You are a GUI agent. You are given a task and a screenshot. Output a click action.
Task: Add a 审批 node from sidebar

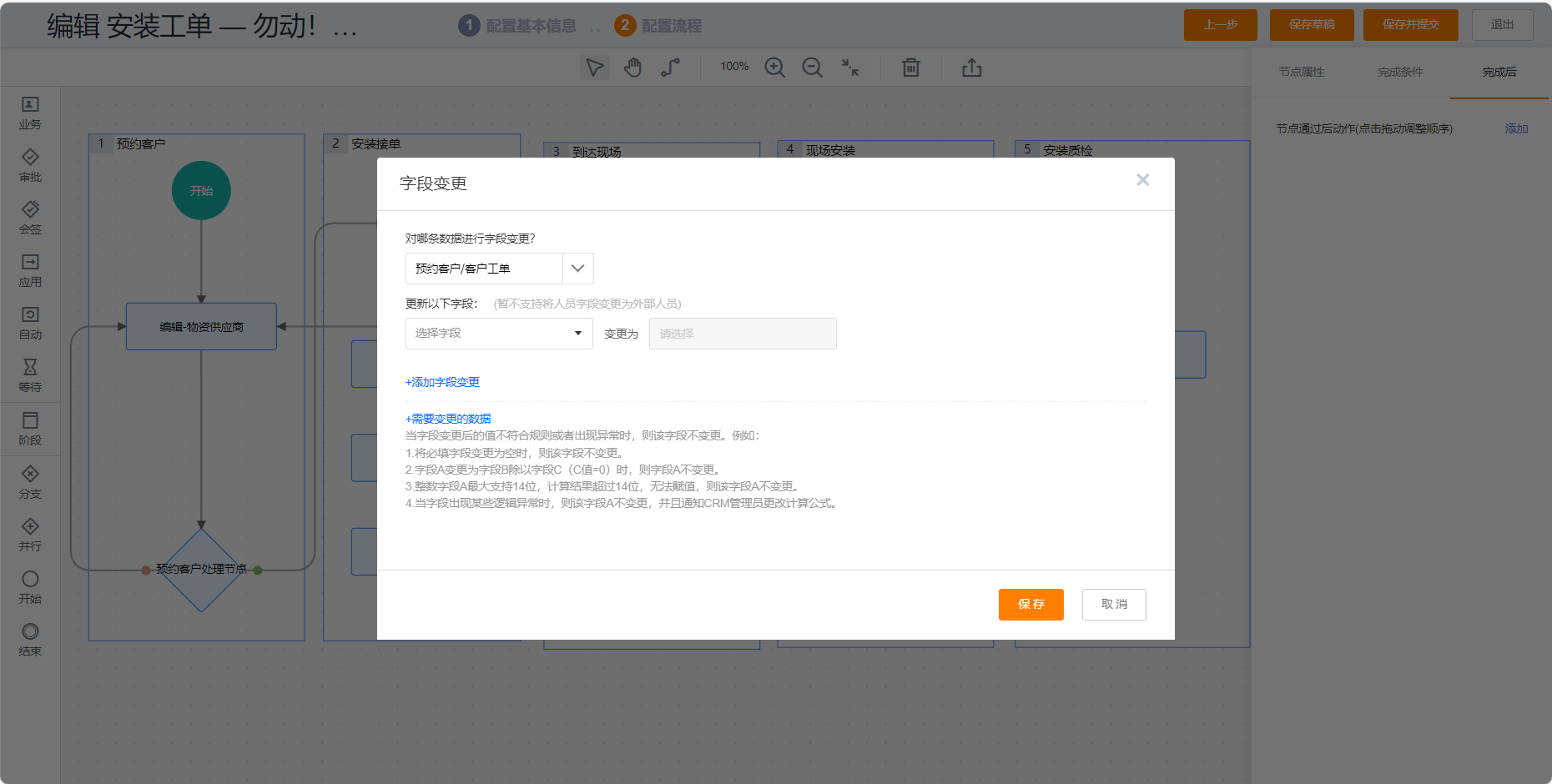coord(30,166)
